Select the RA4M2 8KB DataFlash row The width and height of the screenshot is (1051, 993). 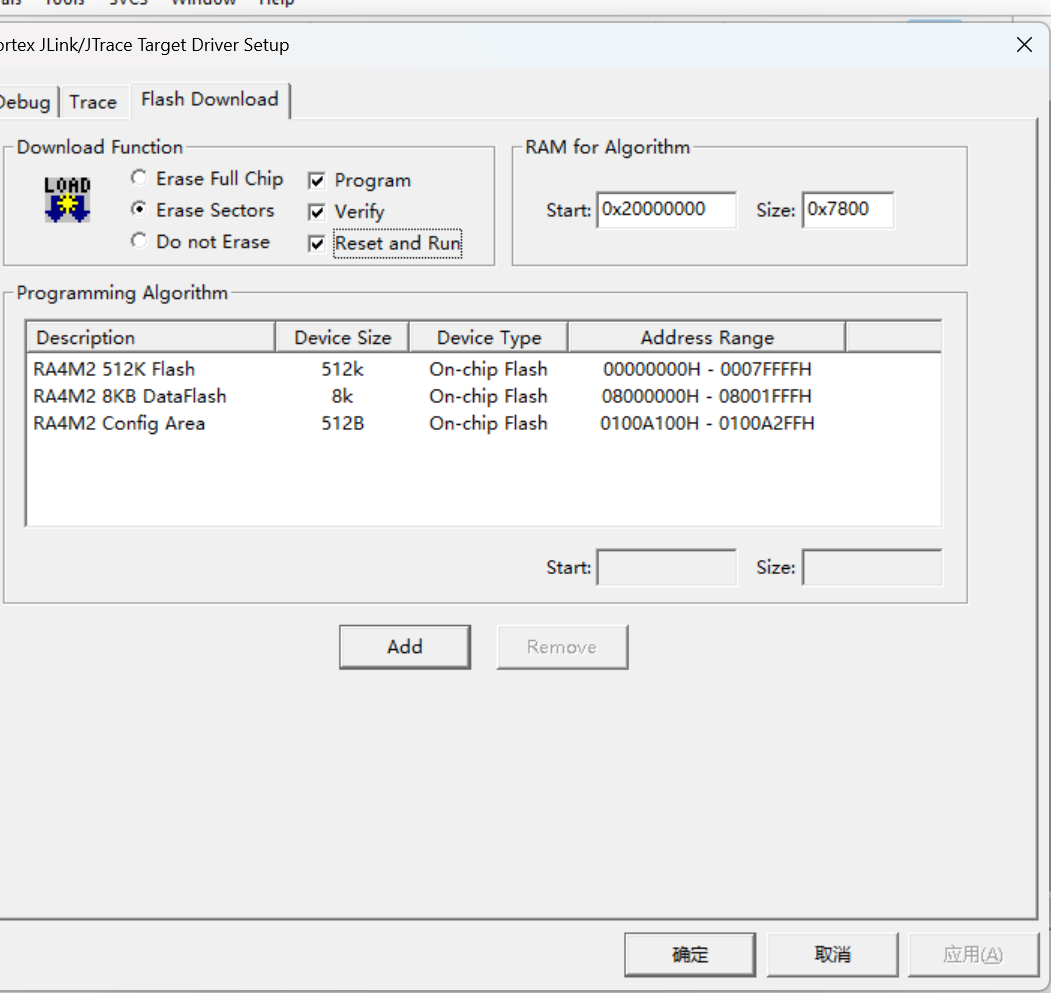click(x=483, y=396)
